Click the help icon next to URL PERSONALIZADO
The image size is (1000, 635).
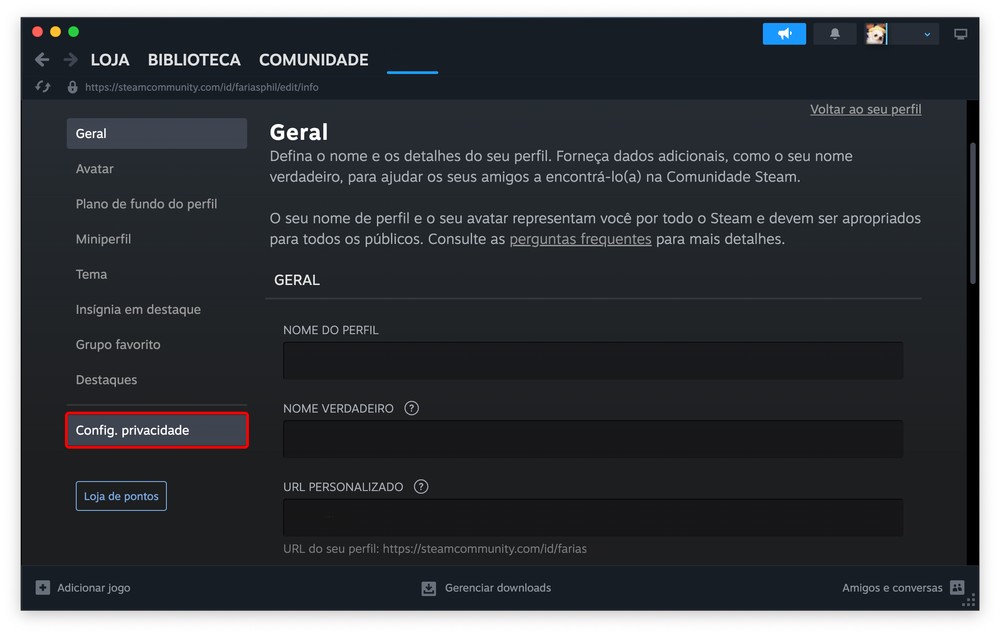click(x=421, y=486)
